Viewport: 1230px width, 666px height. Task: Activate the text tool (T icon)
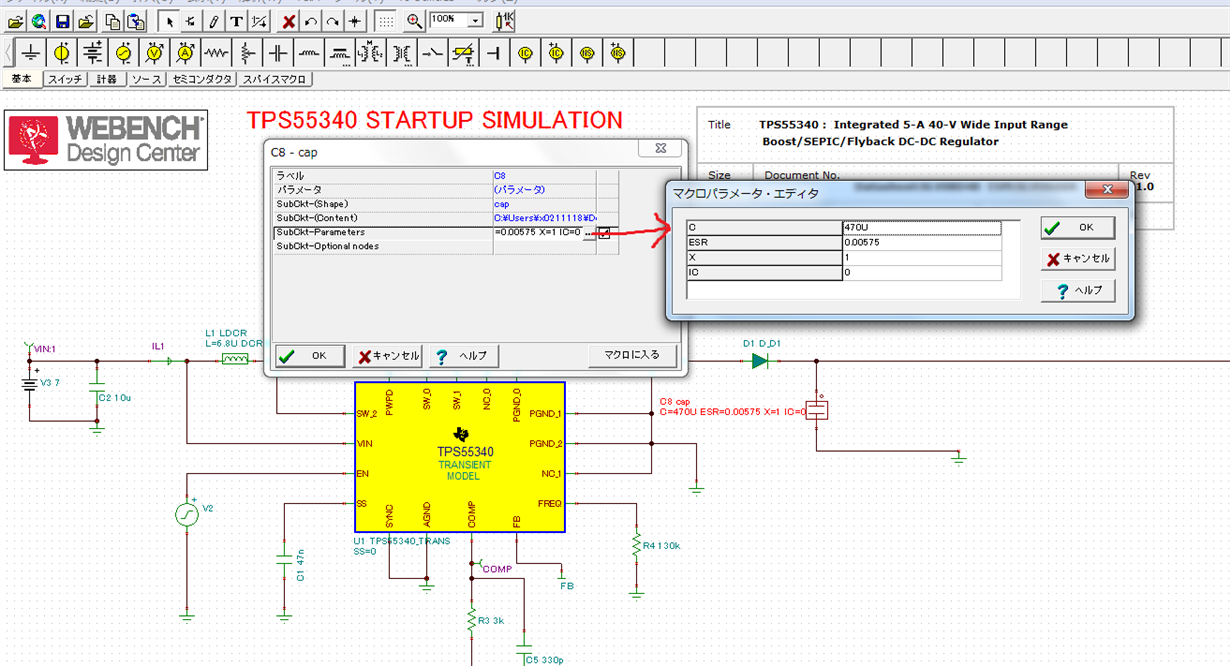[236, 21]
